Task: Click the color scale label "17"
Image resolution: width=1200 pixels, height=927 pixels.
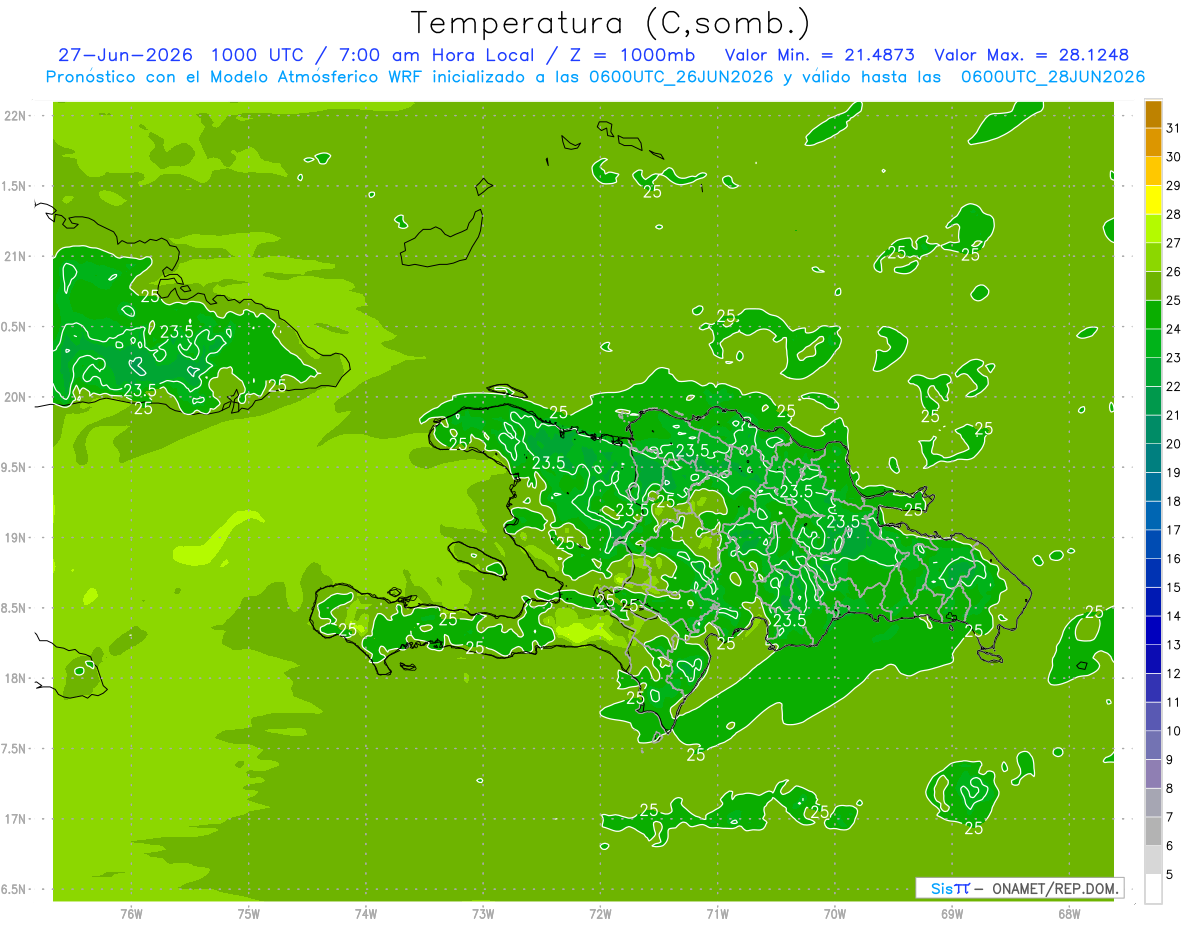Action: coord(1174,530)
